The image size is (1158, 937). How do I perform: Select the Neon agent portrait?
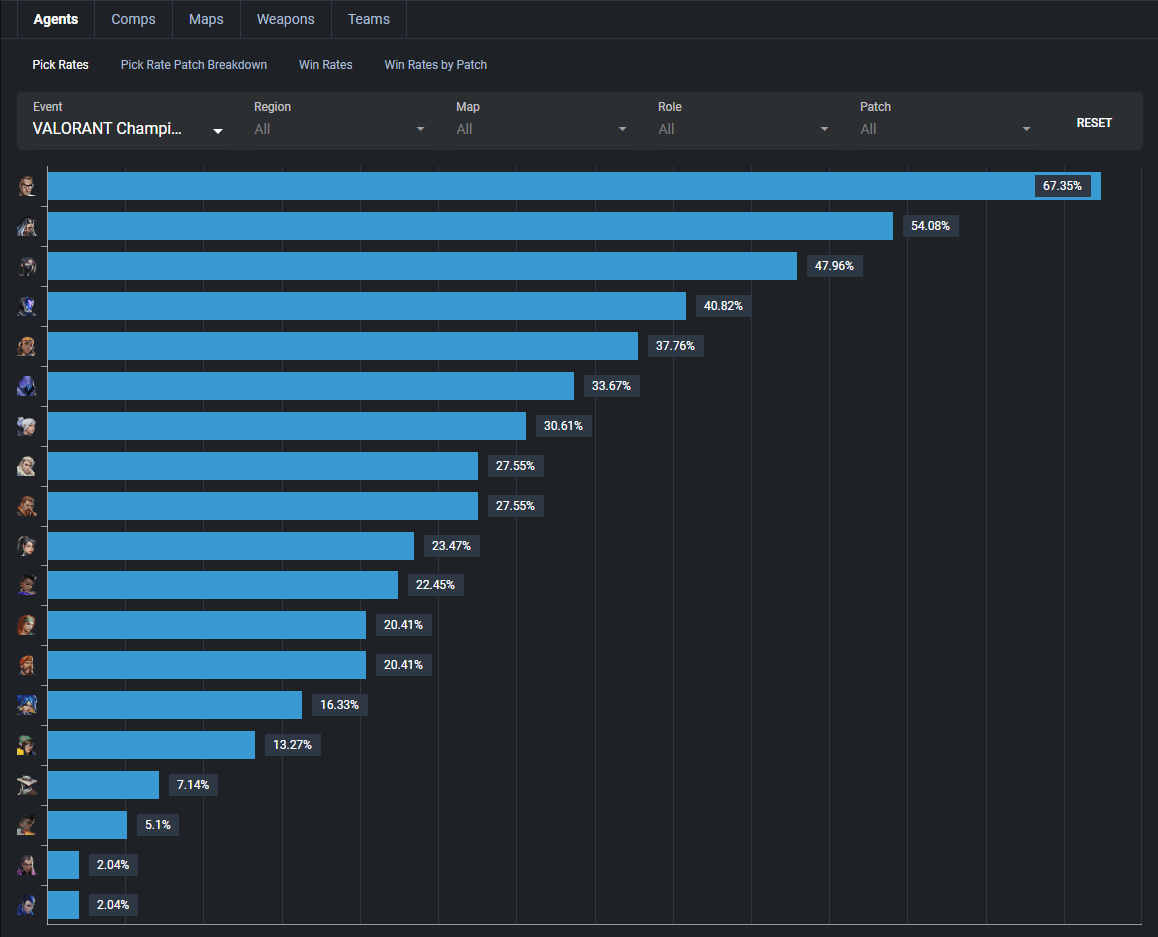27,704
